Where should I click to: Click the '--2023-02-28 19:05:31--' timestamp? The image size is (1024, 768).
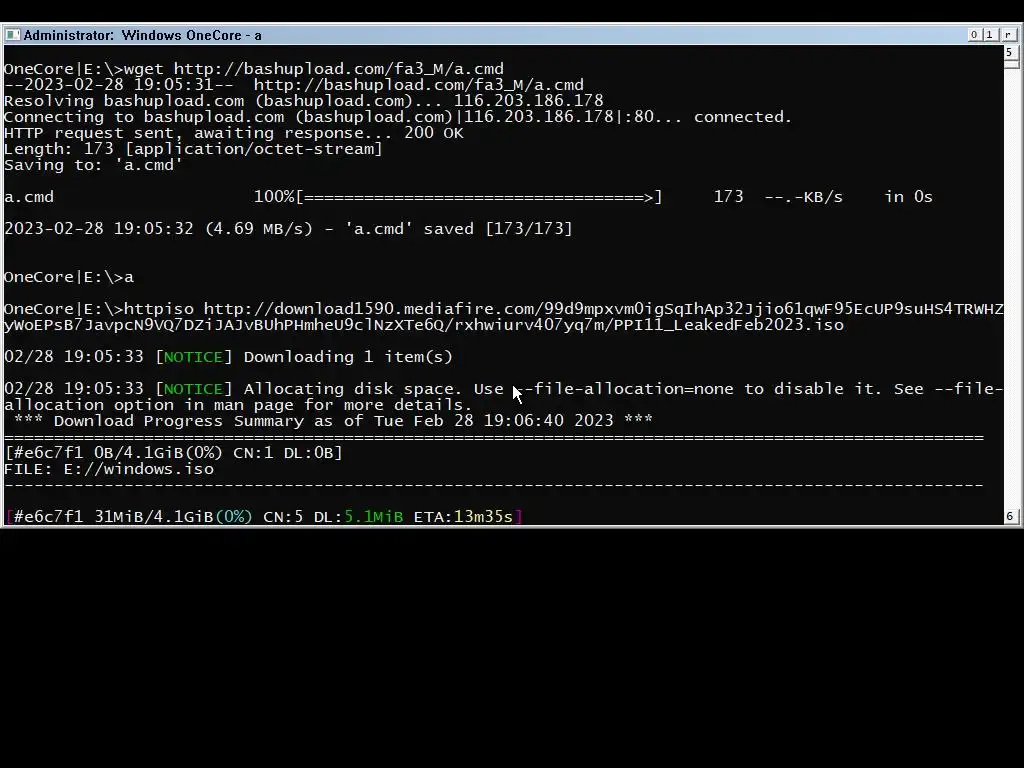pyautogui.click(x=118, y=85)
